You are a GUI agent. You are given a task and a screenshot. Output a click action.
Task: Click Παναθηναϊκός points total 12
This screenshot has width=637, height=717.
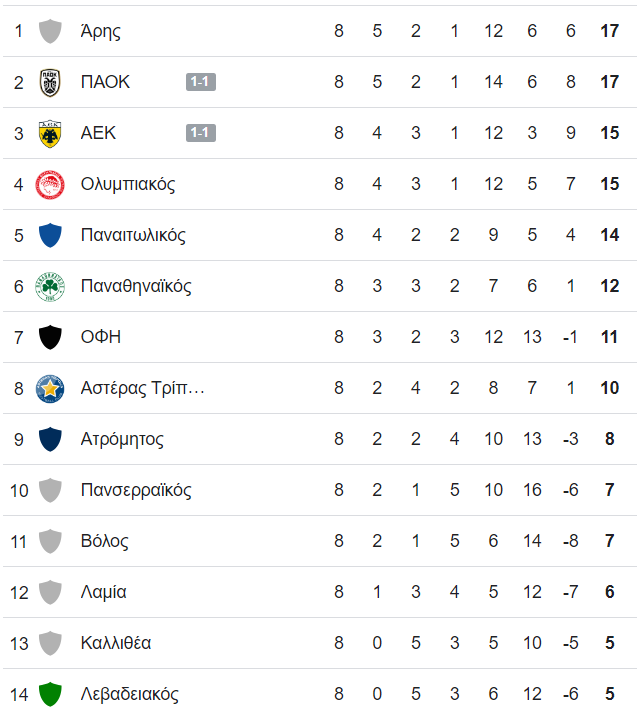(x=609, y=286)
